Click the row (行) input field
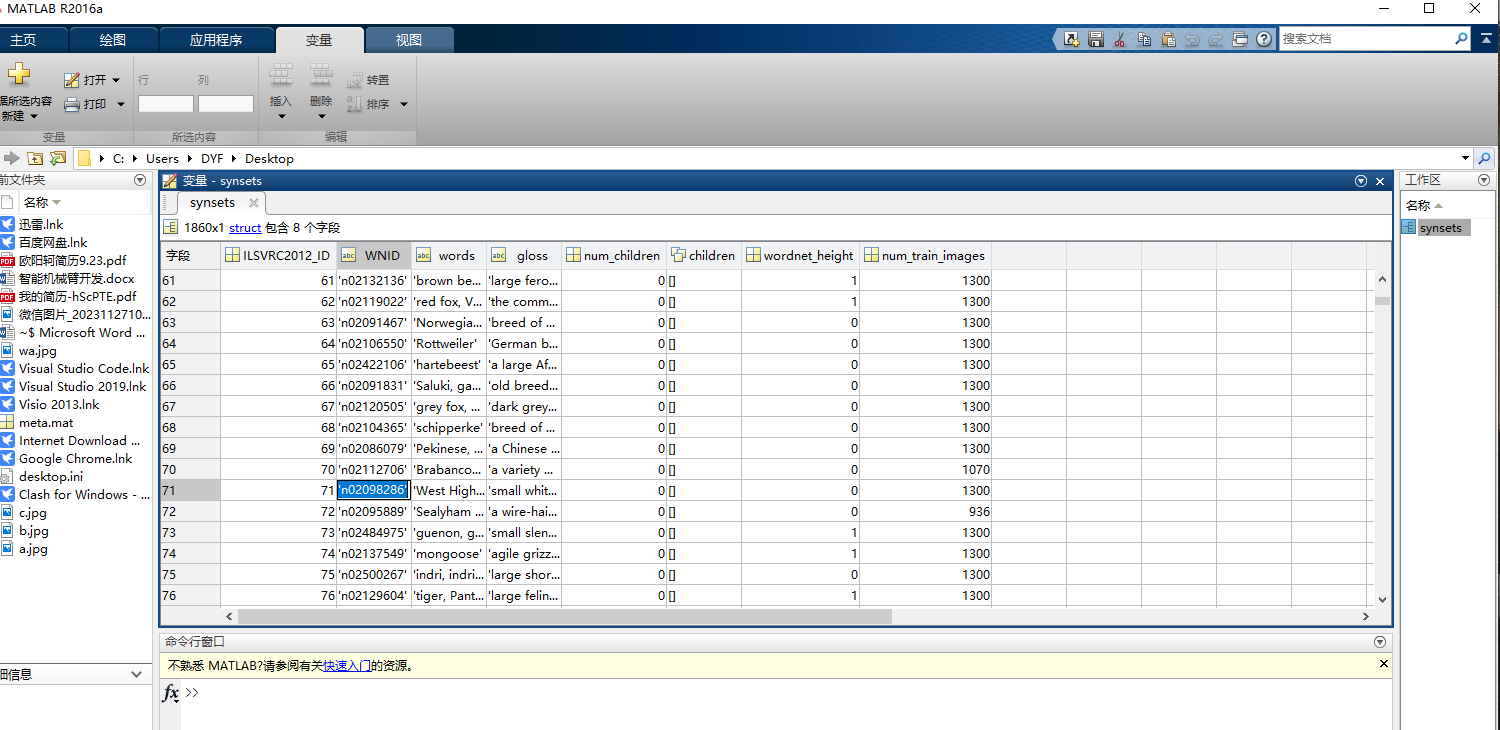Screen dimensions: 1500x730 (x=166, y=104)
